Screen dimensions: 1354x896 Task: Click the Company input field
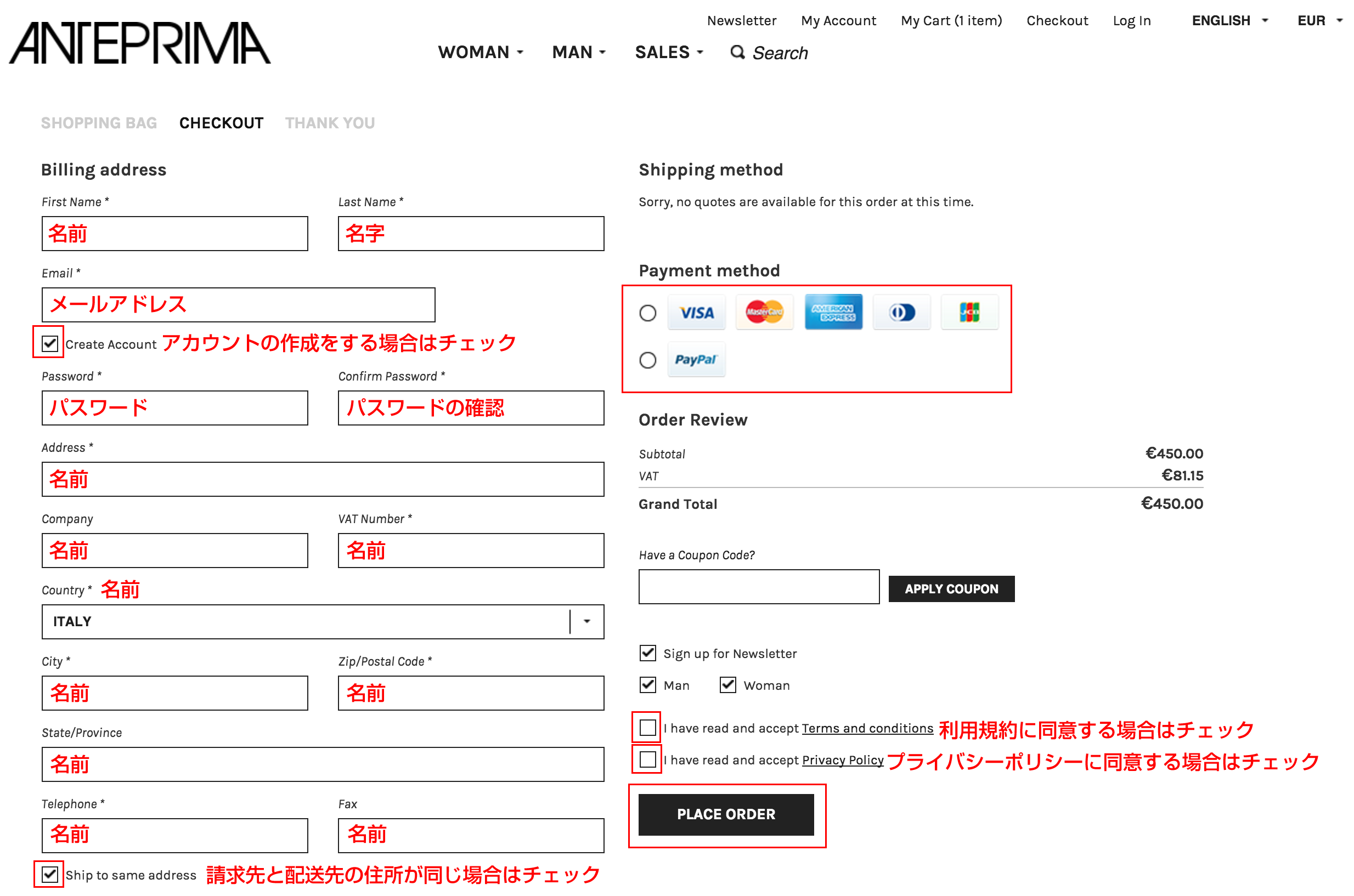(175, 551)
